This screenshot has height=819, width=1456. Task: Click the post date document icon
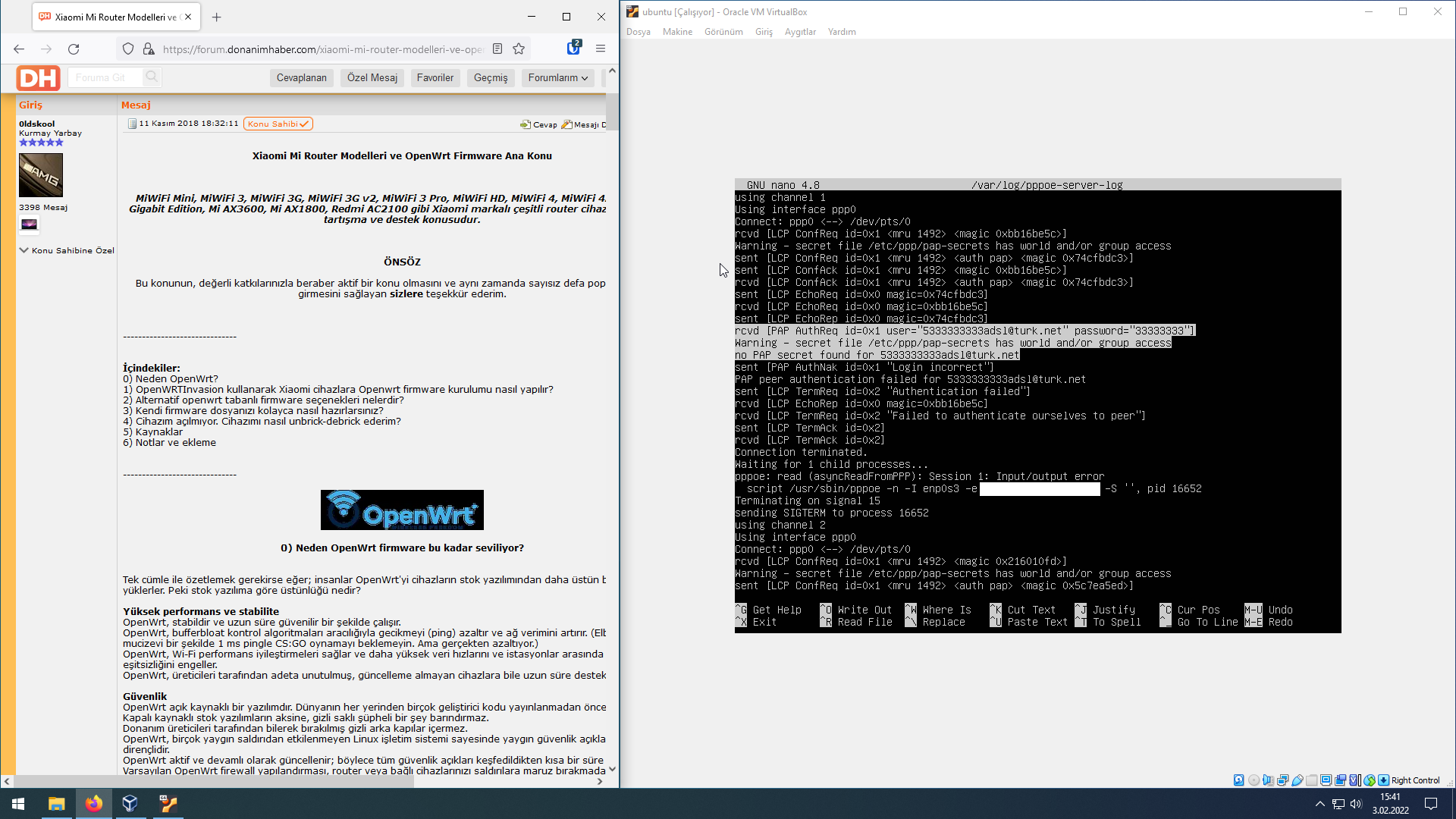coord(132,124)
